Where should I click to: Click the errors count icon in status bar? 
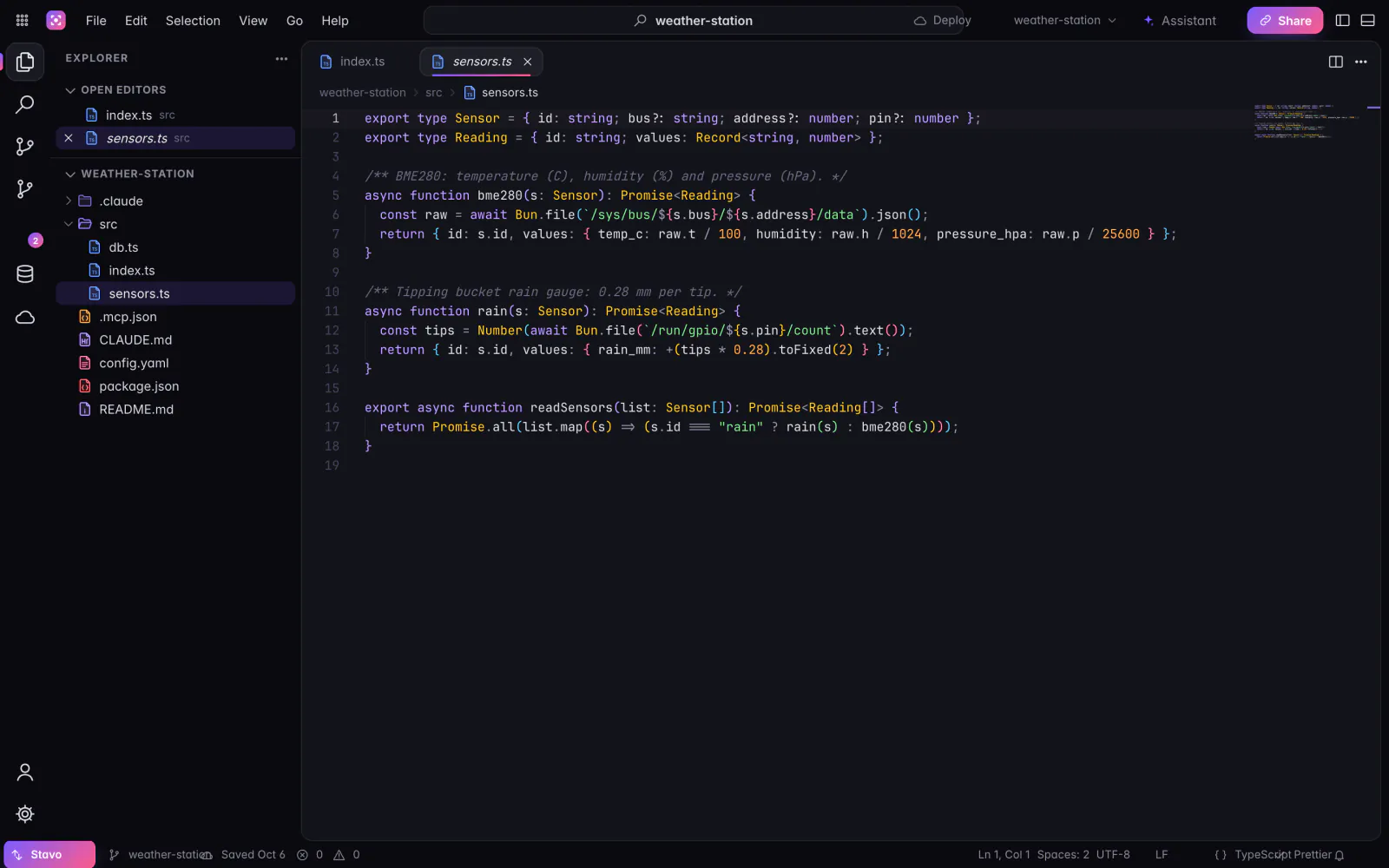pos(302,855)
